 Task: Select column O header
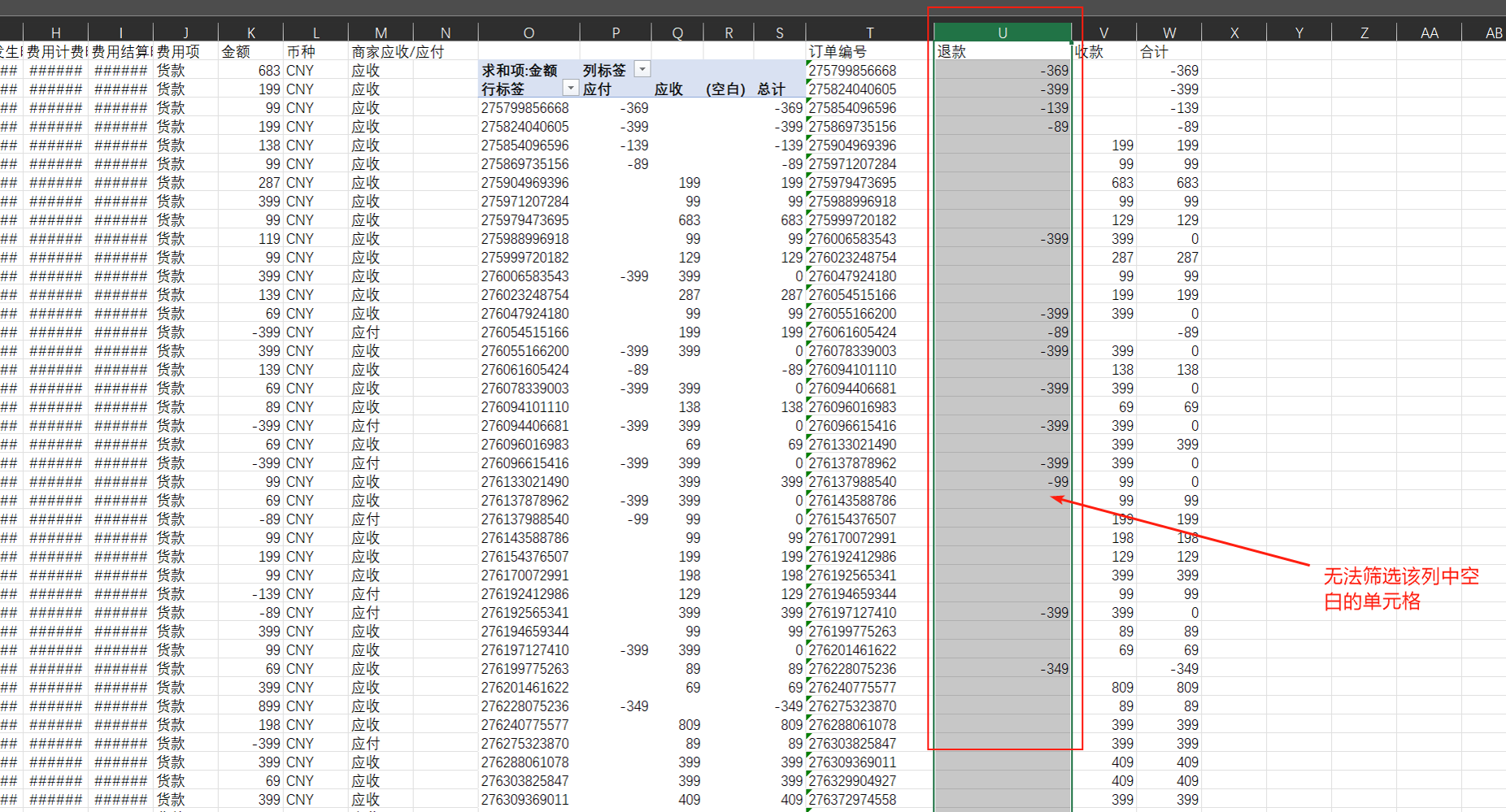529,33
